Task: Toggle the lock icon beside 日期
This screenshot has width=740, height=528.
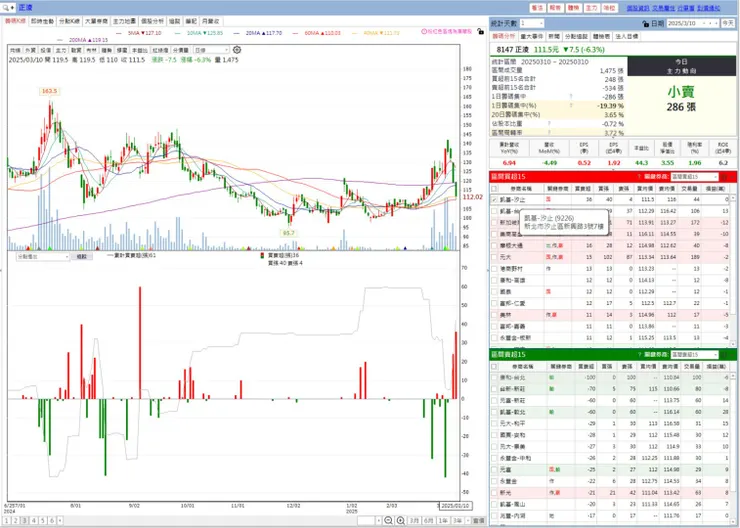Action: click(646, 24)
